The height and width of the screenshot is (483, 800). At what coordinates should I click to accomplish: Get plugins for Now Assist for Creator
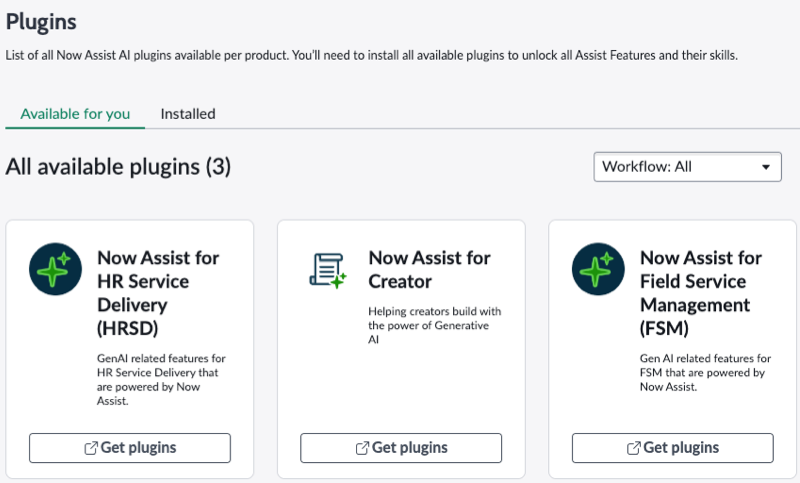[401, 448]
